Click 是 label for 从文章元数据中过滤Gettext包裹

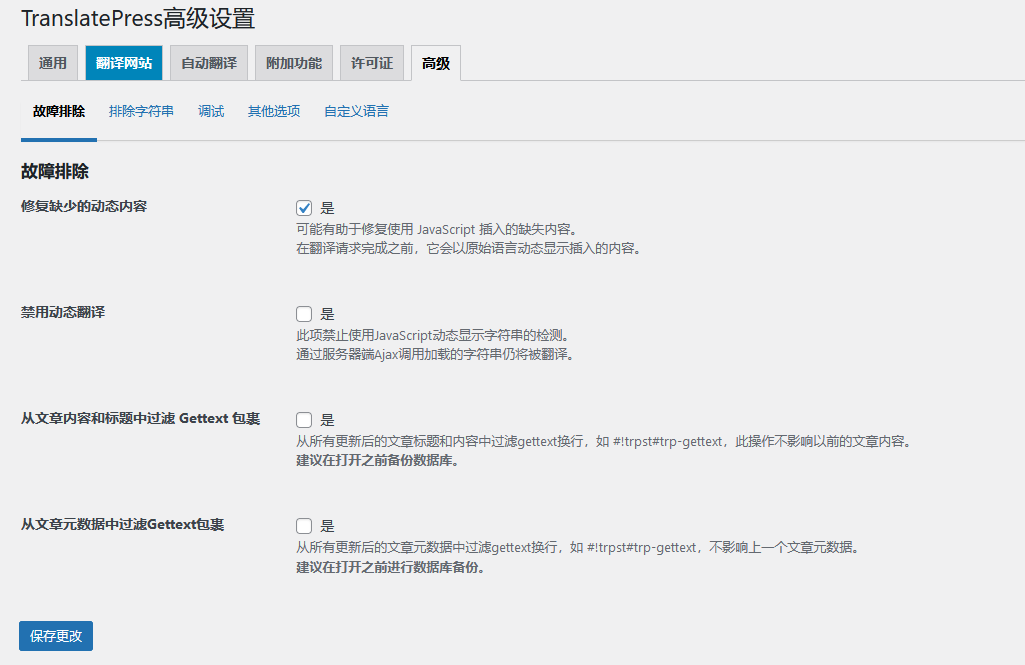(x=324, y=525)
